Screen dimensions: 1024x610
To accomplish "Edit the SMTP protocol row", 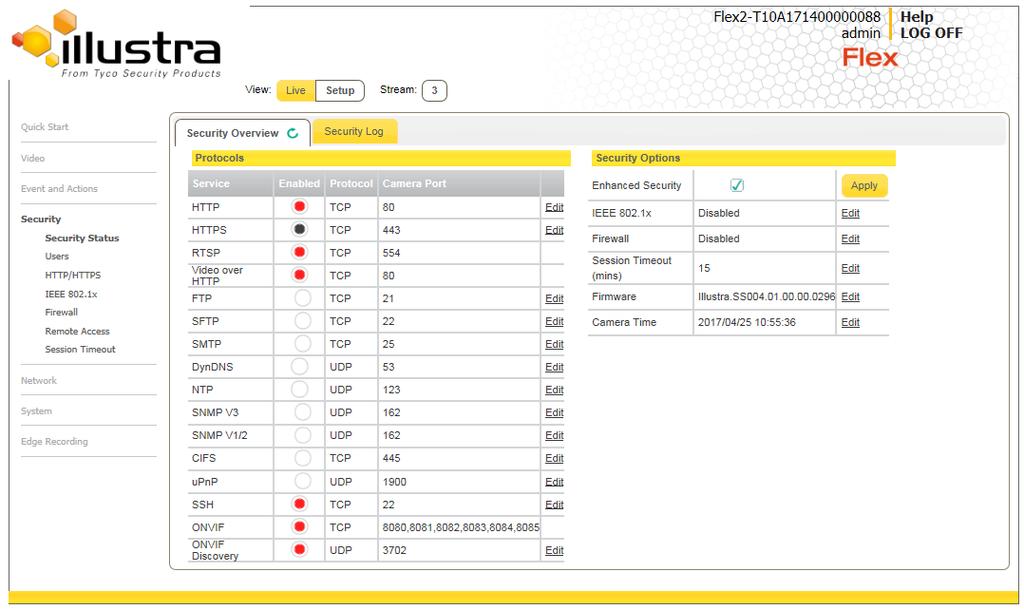I will click(x=554, y=344).
